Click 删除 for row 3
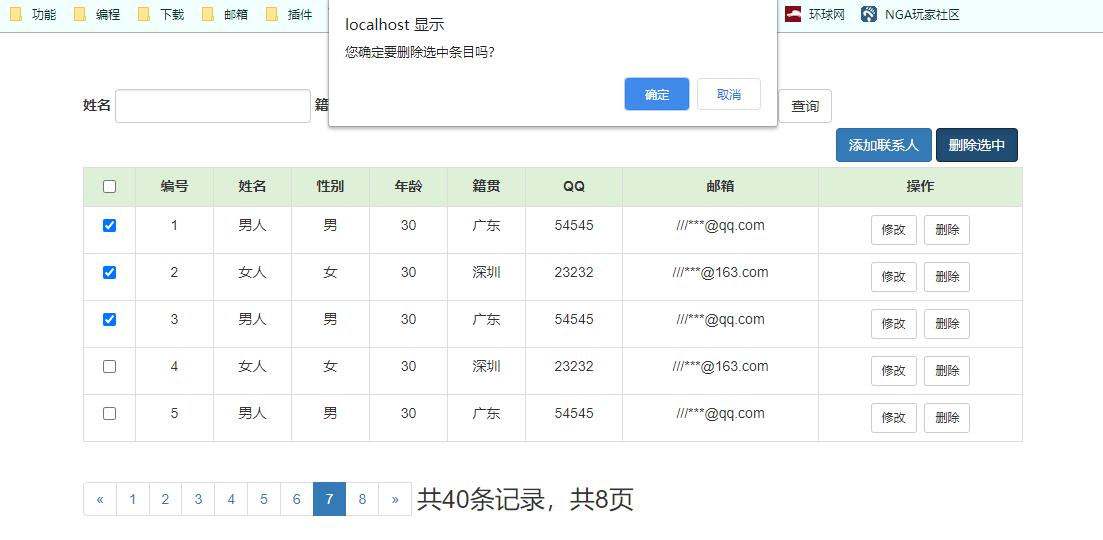Screen dimensions: 1103x540 coord(947,323)
